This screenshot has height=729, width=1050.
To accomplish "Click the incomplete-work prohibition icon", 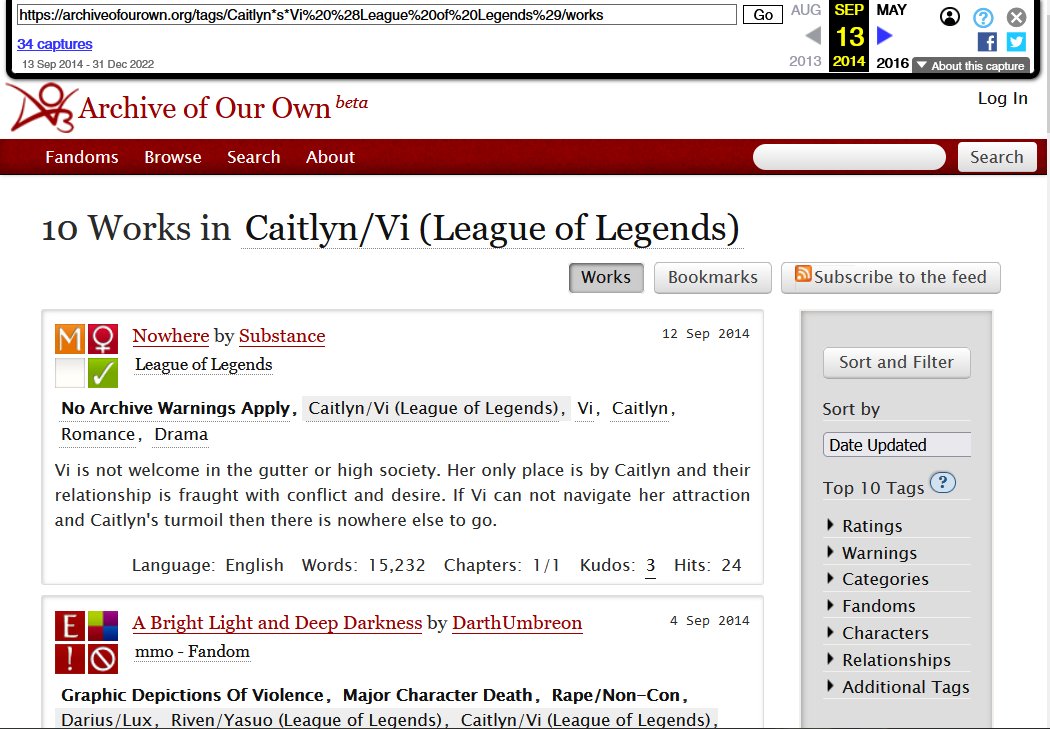I will [x=102, y=659].
